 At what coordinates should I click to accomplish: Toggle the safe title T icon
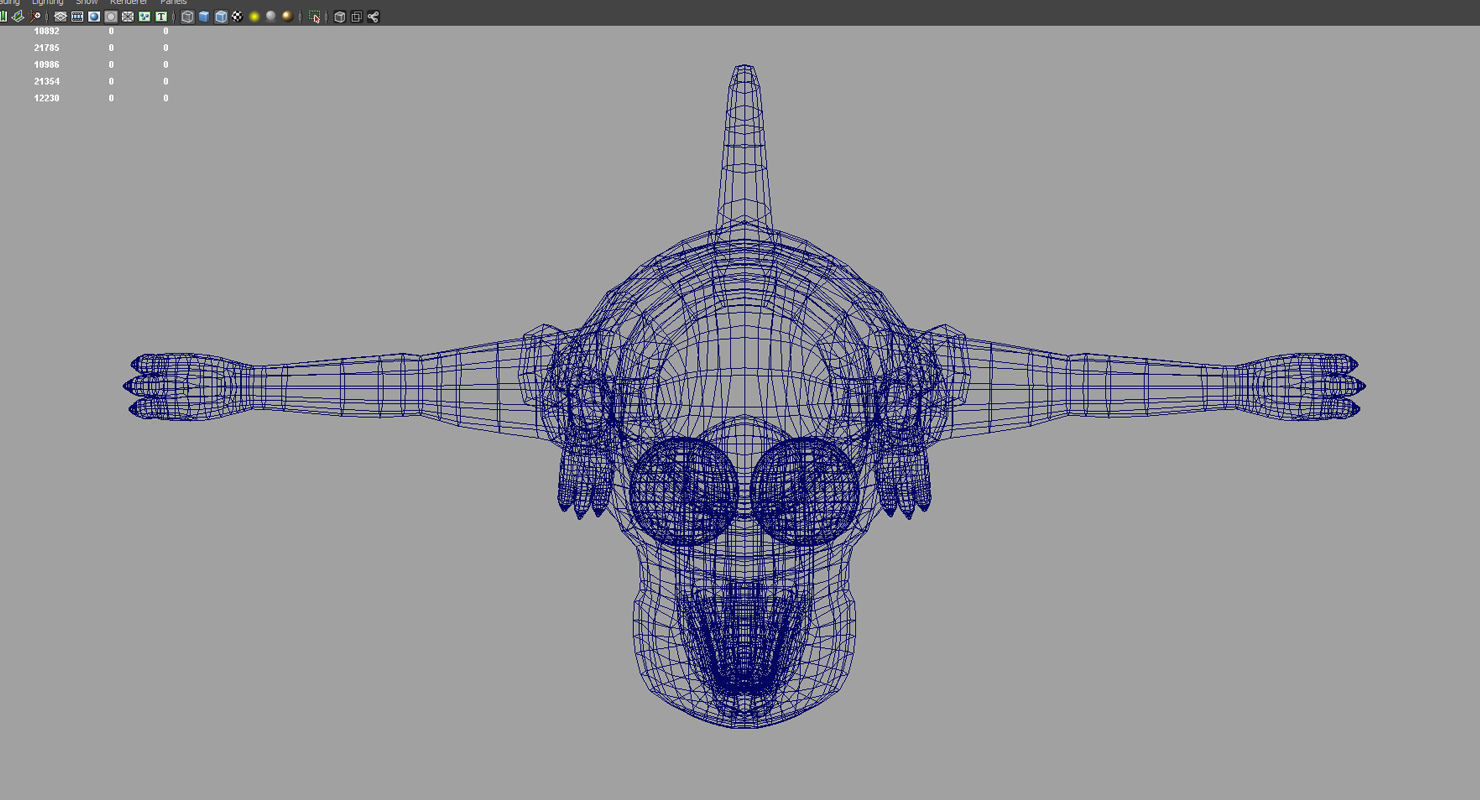(161, 17)
